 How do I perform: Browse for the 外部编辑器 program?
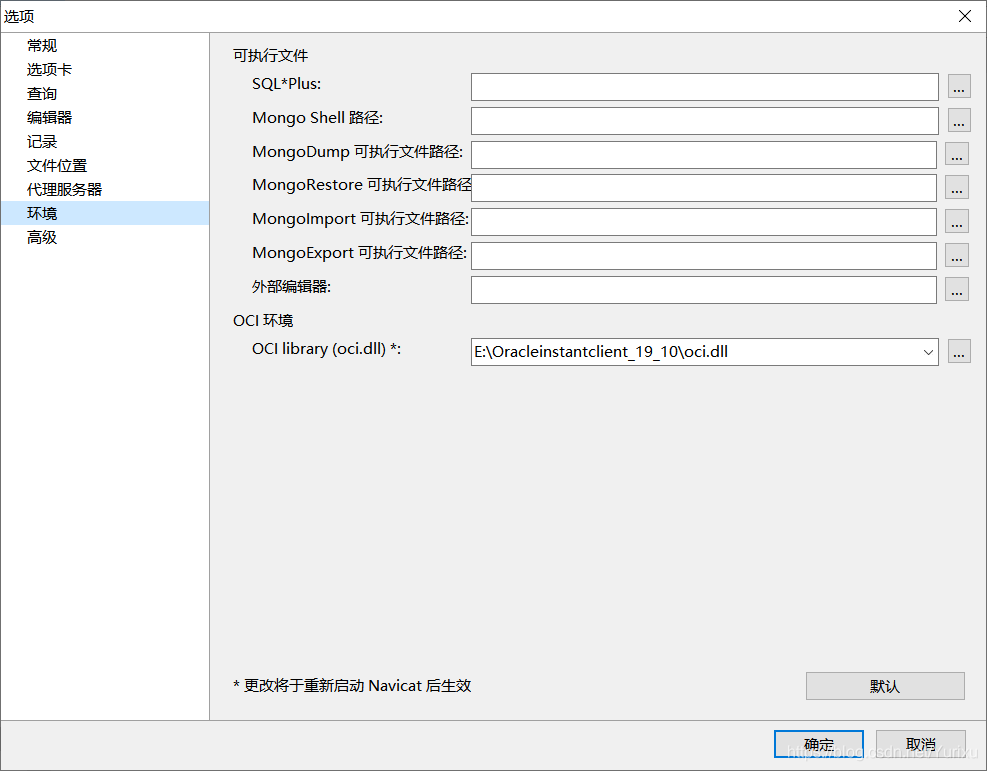tap(957, 290)
